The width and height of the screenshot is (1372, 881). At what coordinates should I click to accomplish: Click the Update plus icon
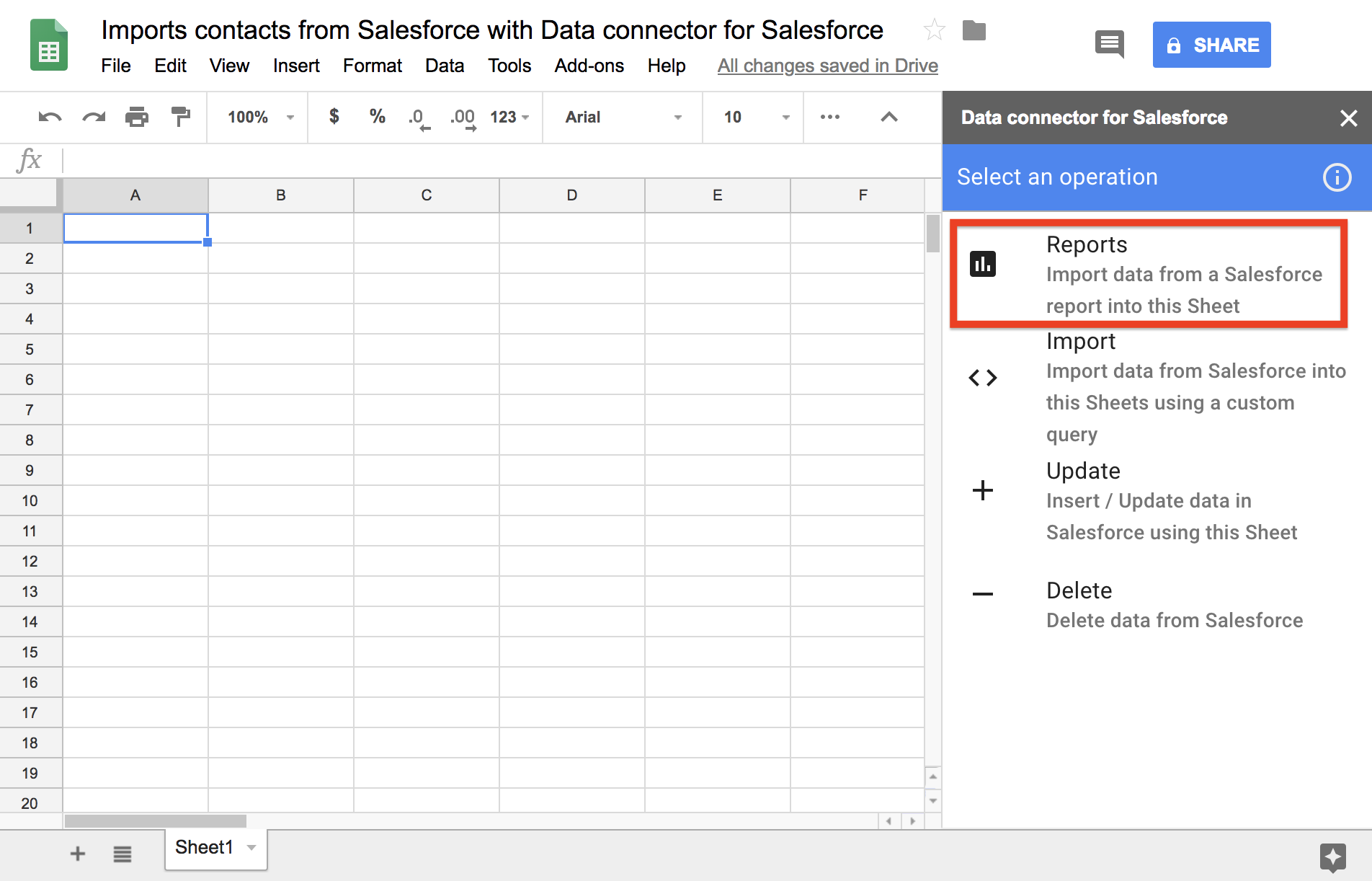pyautogui.click(x=983, y=490)
